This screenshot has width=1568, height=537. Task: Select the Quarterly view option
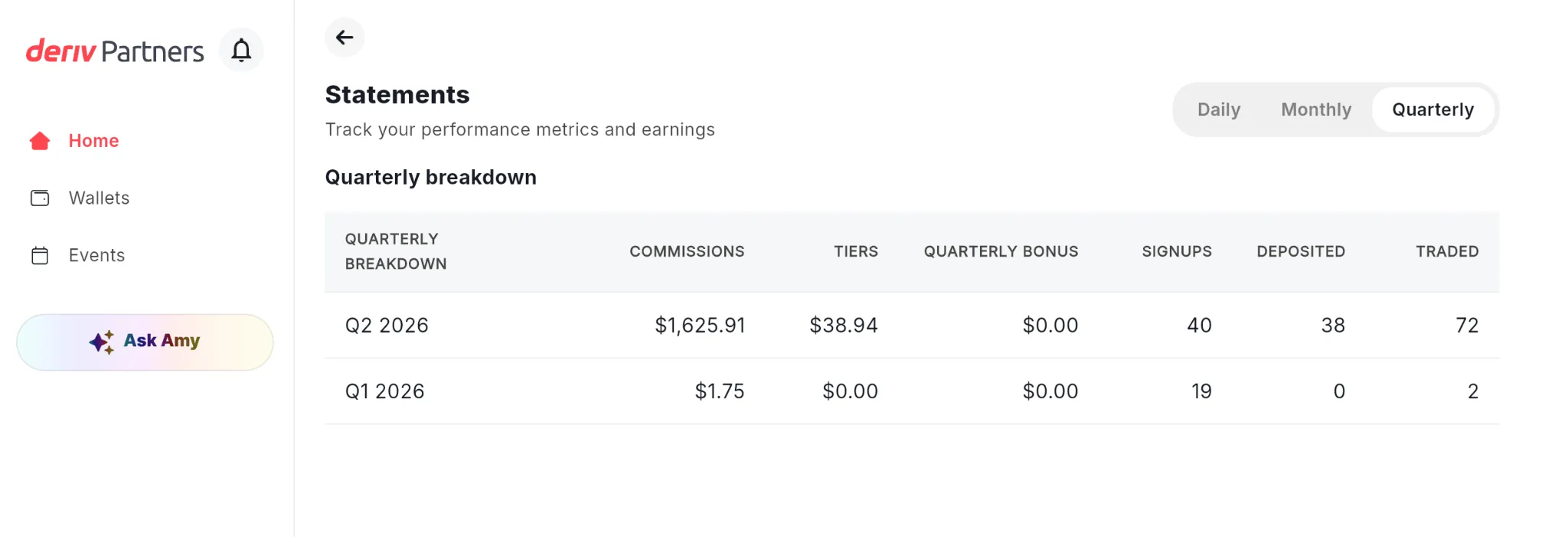tap(1432, 110)
